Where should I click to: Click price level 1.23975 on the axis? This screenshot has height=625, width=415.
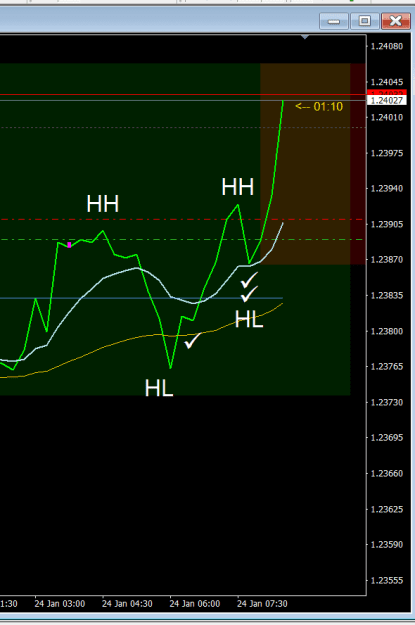[387, 153]
